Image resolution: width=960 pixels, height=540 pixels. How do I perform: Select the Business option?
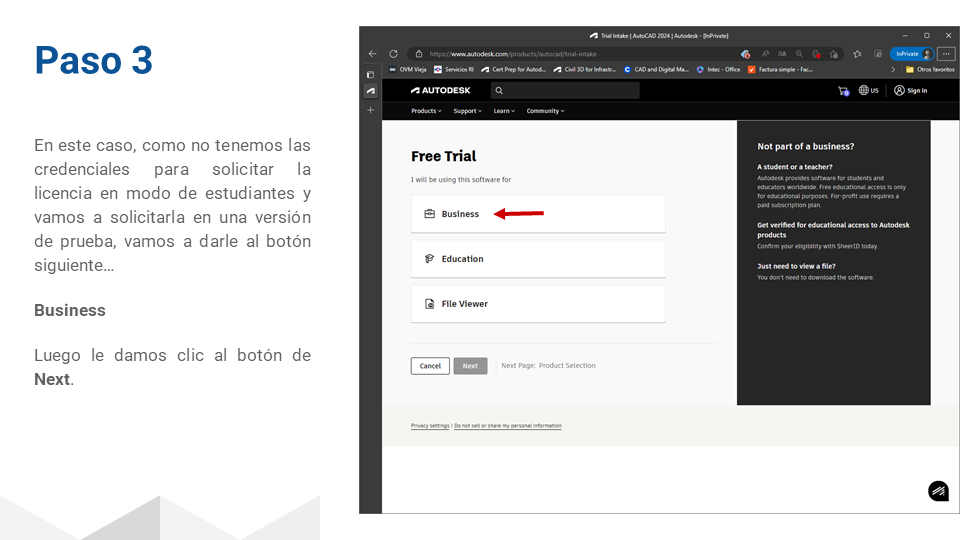tap(538, 214)
